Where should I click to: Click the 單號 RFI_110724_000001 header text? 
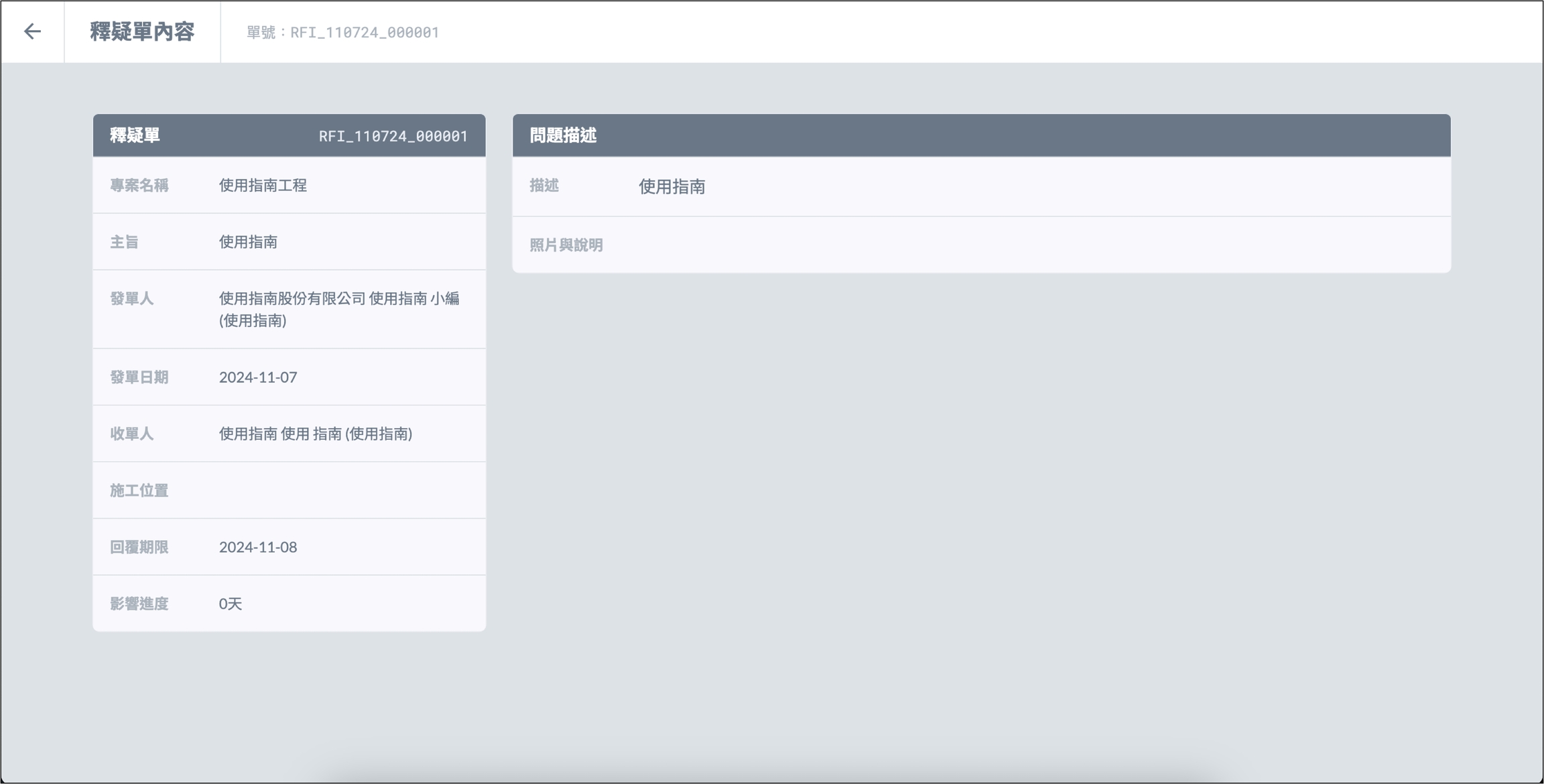(x=342, y=32)
